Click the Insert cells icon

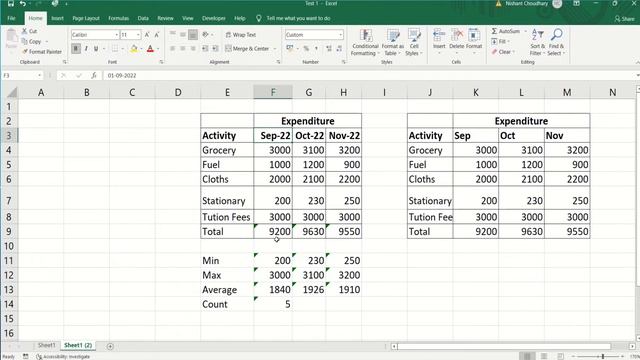[439, 36]
